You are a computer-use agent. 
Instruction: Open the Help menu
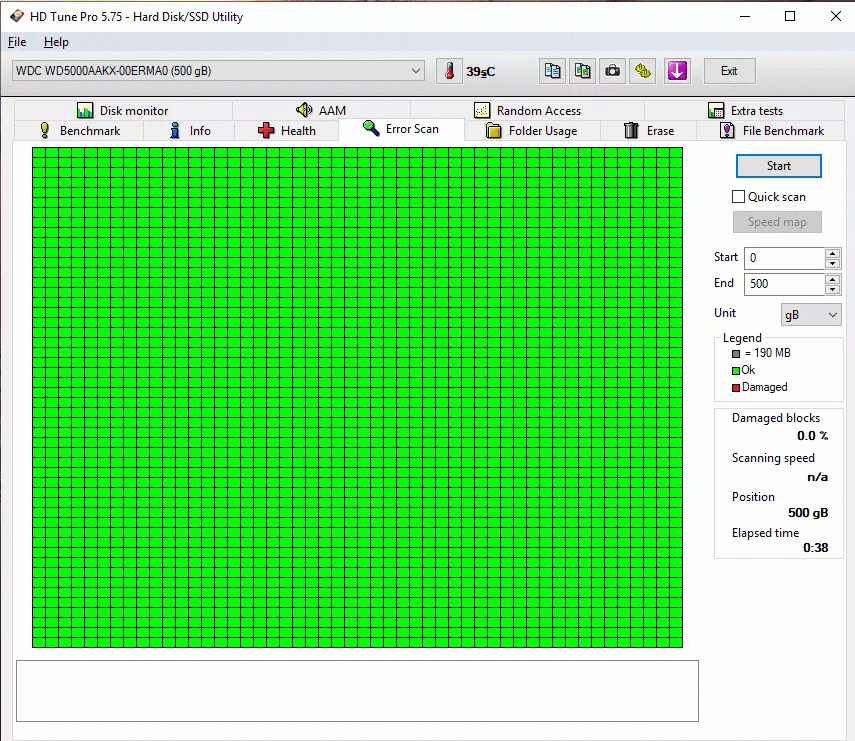pyautogui.click(x=56, y=42)
